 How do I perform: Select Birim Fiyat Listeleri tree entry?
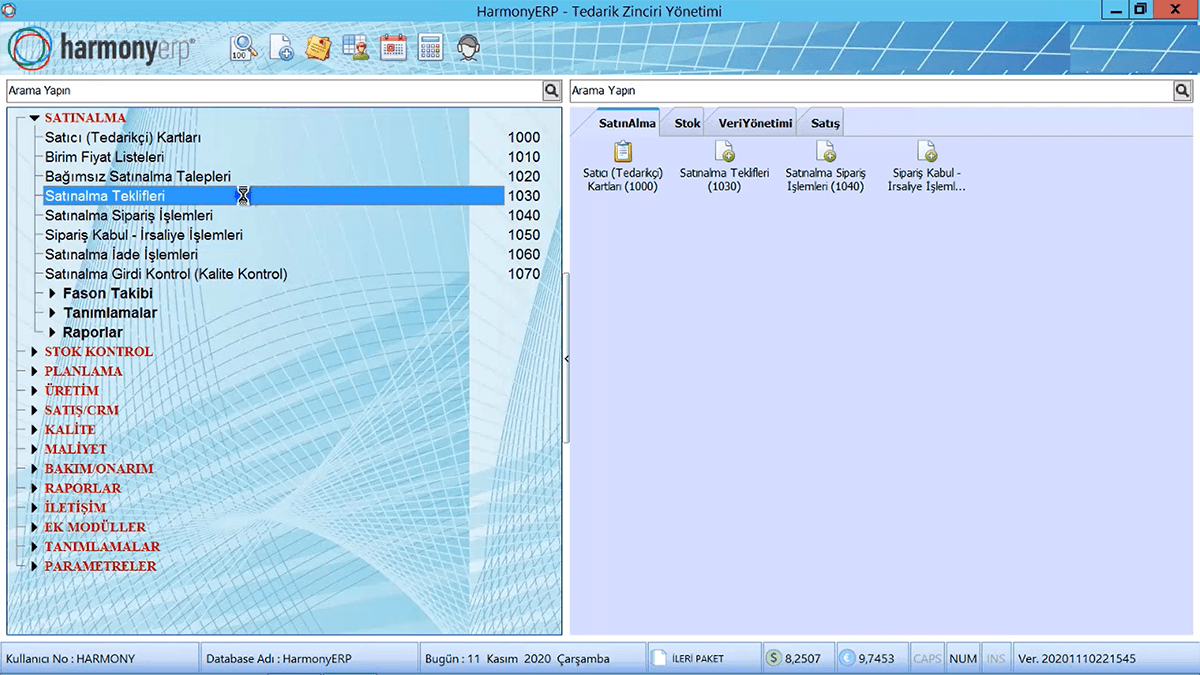(x=104, y=157)
